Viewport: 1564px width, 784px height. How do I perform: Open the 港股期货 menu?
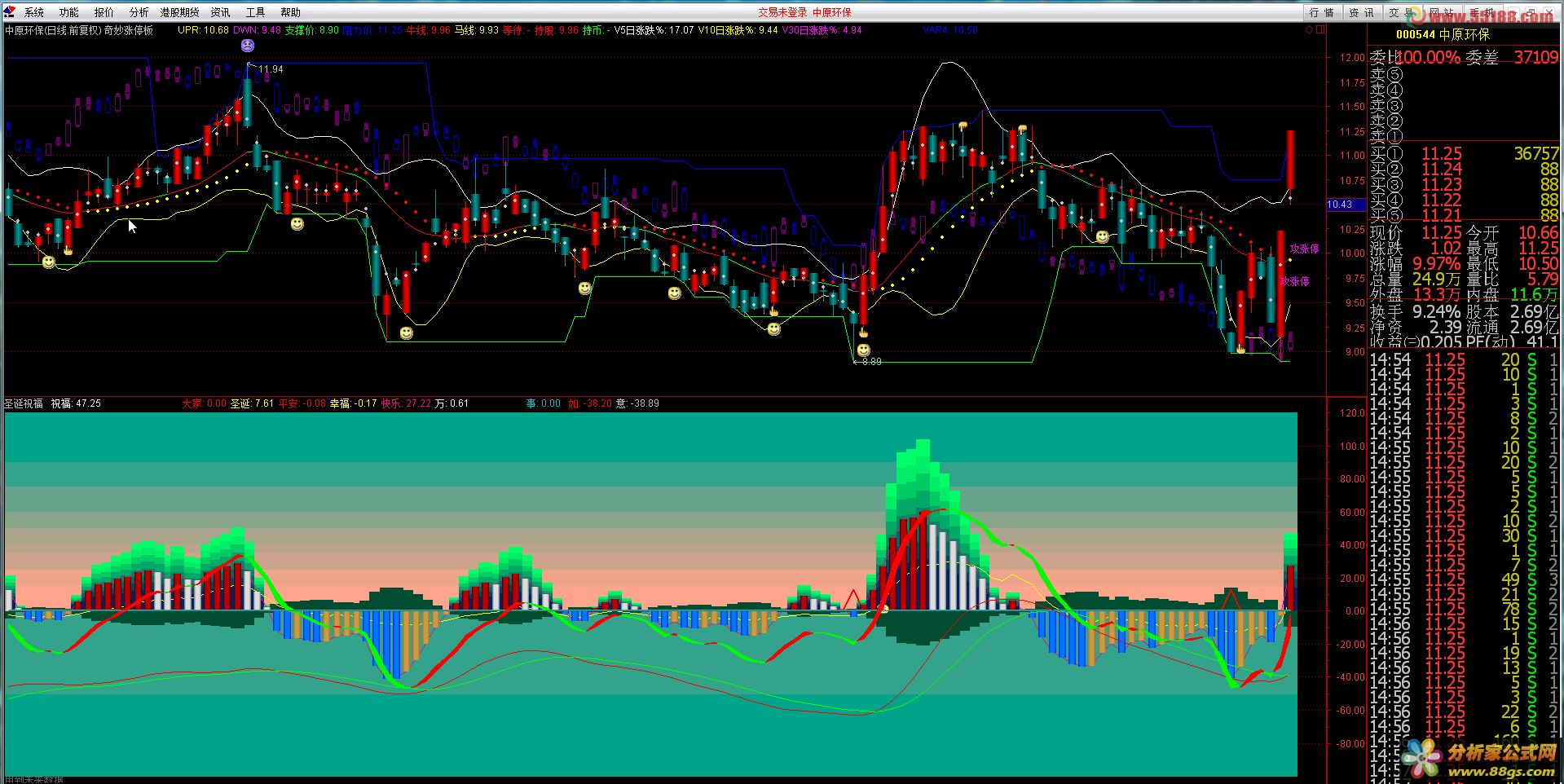tap(180, 12)
